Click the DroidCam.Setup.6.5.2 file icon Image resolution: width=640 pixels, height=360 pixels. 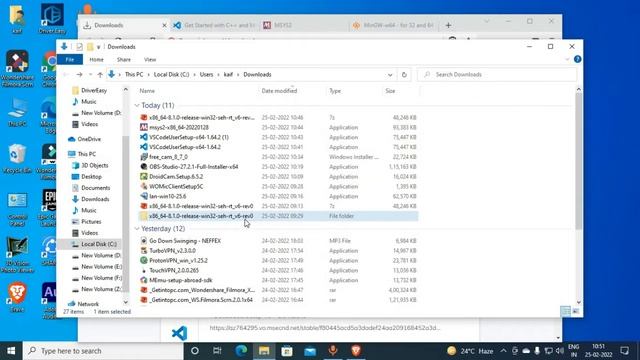[144, 176]
